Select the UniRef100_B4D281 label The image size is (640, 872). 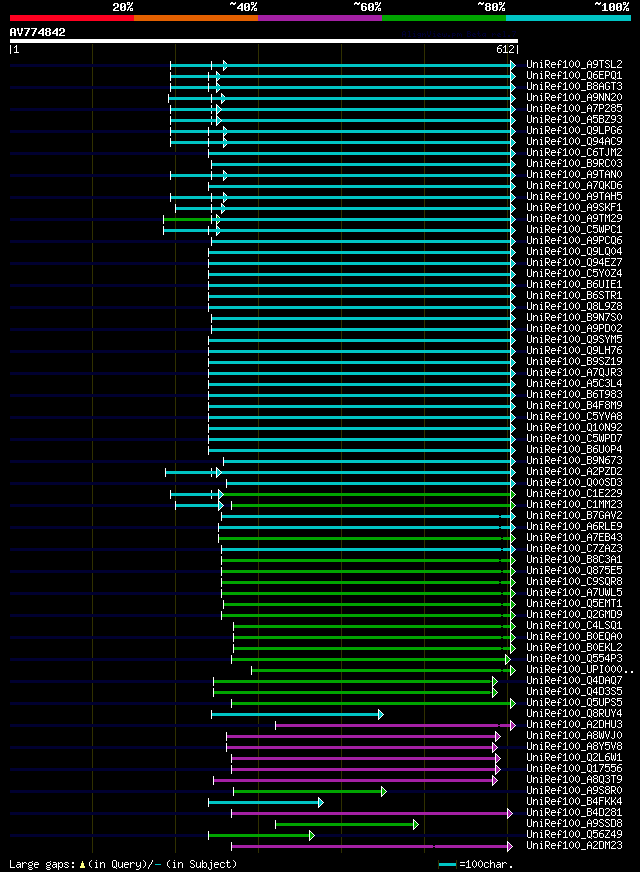tap(574, 812)
